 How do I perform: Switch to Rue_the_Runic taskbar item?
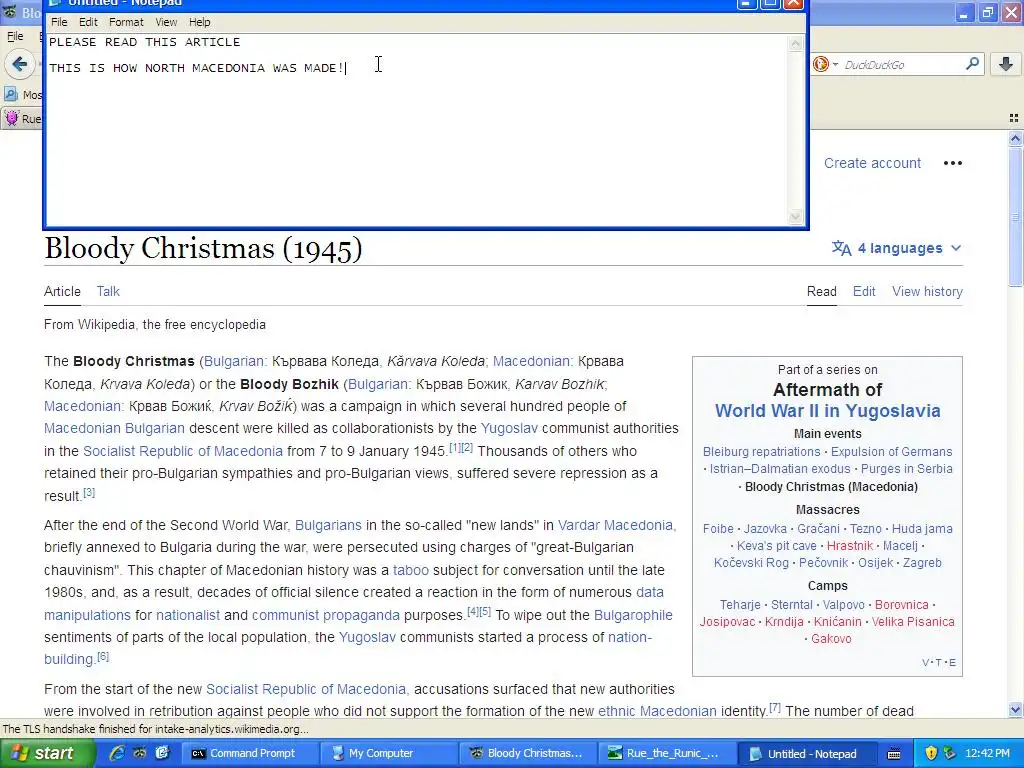click(666, 754)
